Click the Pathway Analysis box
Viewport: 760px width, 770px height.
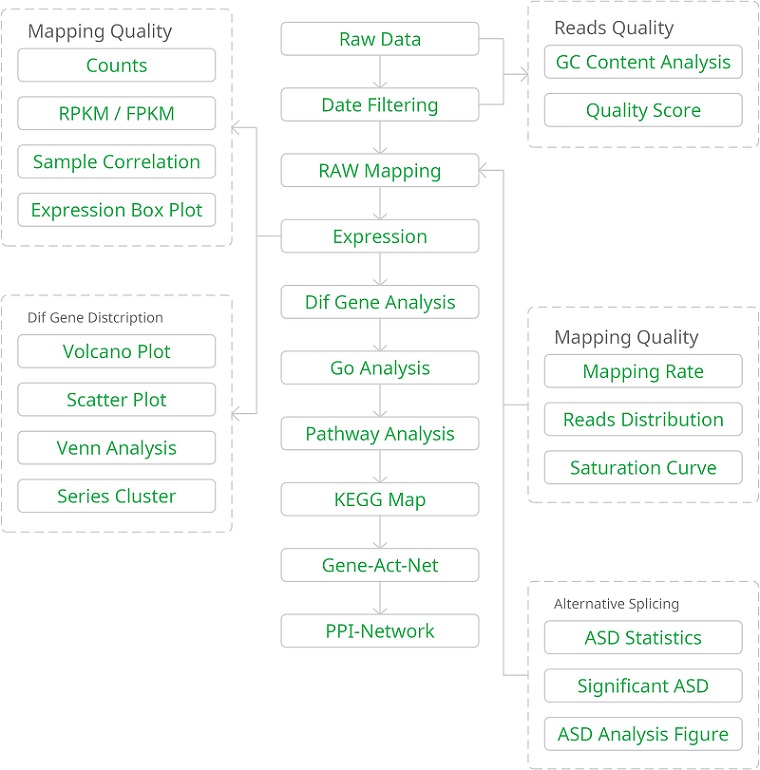(380, 434)
